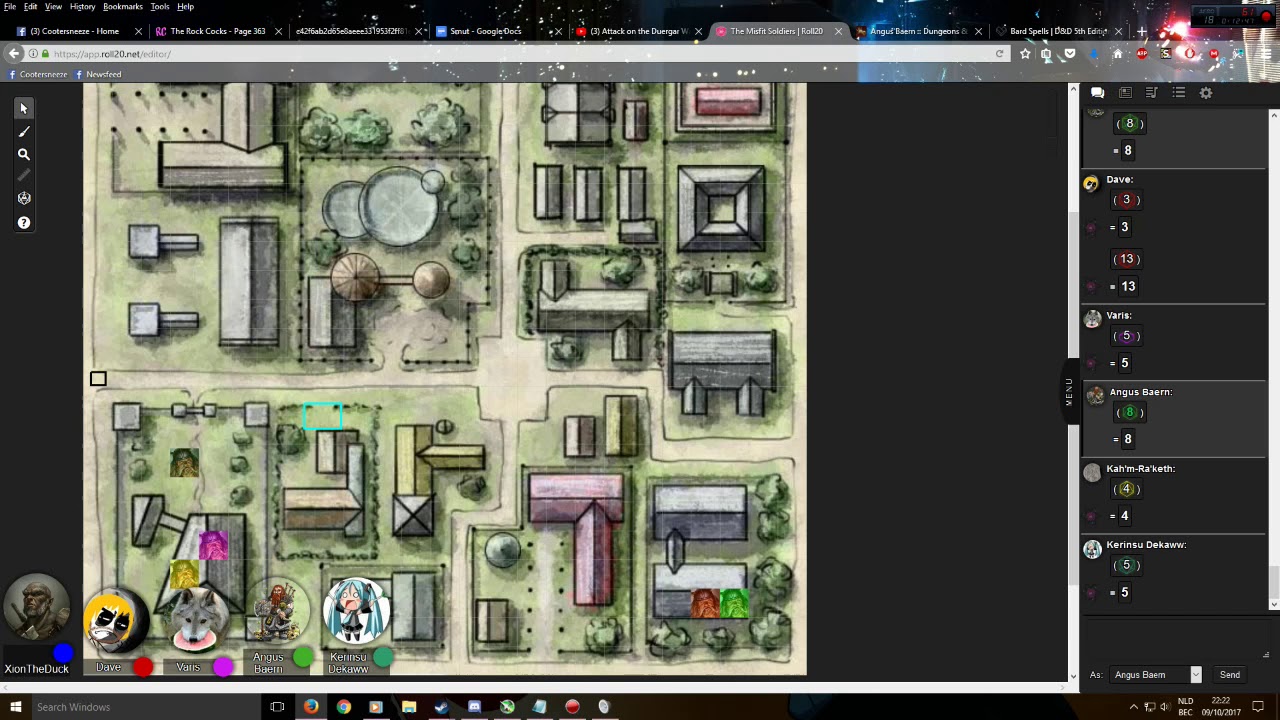The width and height of the screenshot is (1280, 720).
Task: Open the Help menu
Action: 185,7
